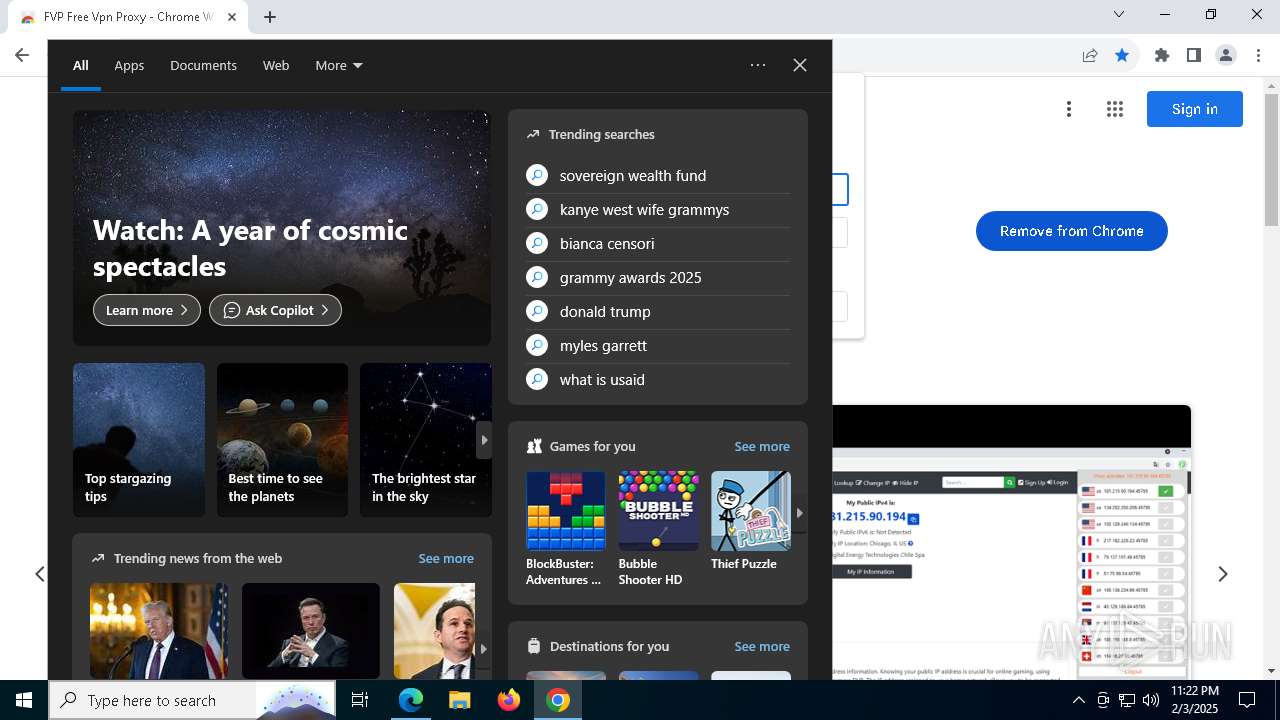Image resolution: width=1280 pixels, height=720 pixels.
Task: Click the Windows Start button
Action: 24,700
